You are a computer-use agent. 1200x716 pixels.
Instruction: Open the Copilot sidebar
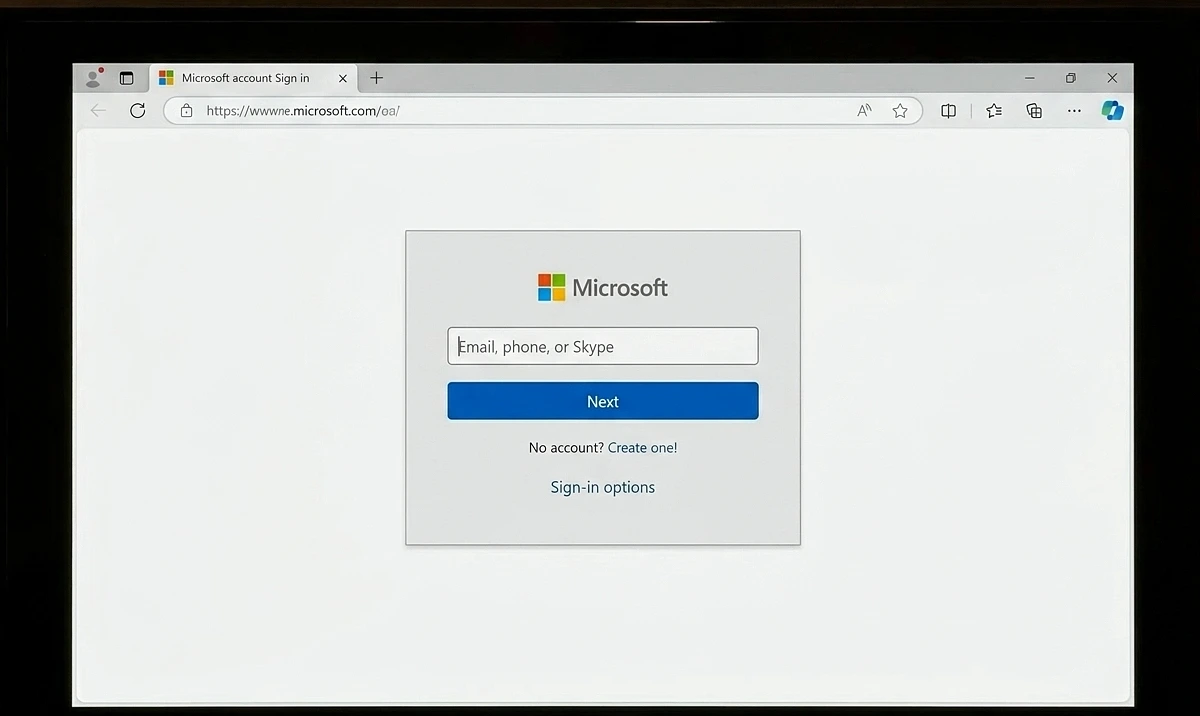(1113, 111)
